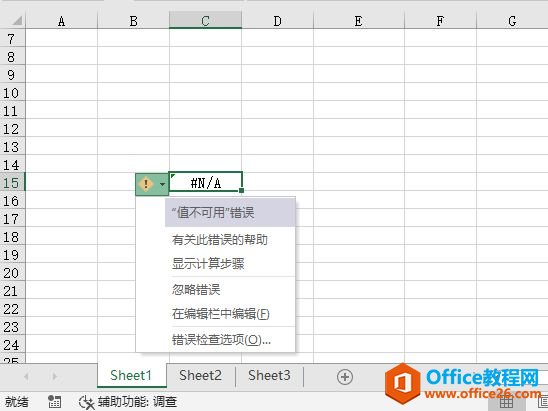Click the normal view grid icon
The width and height of the screenshot is (548, 411).
point(506,403)
